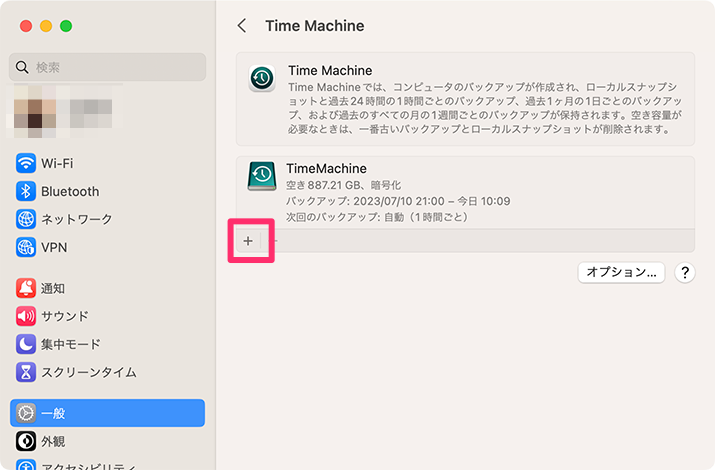Click the 通知 bell icon

[x=26, y=288]
